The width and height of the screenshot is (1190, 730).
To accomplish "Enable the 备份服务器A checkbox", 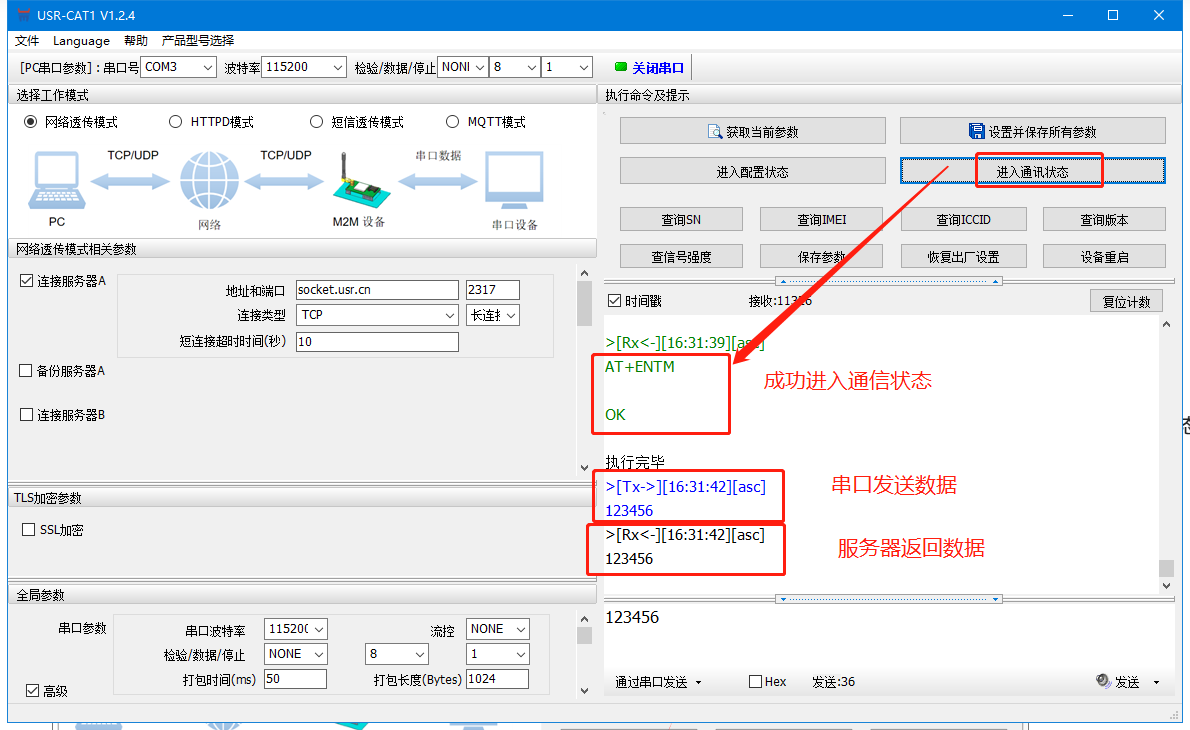I will pos(27,371).
